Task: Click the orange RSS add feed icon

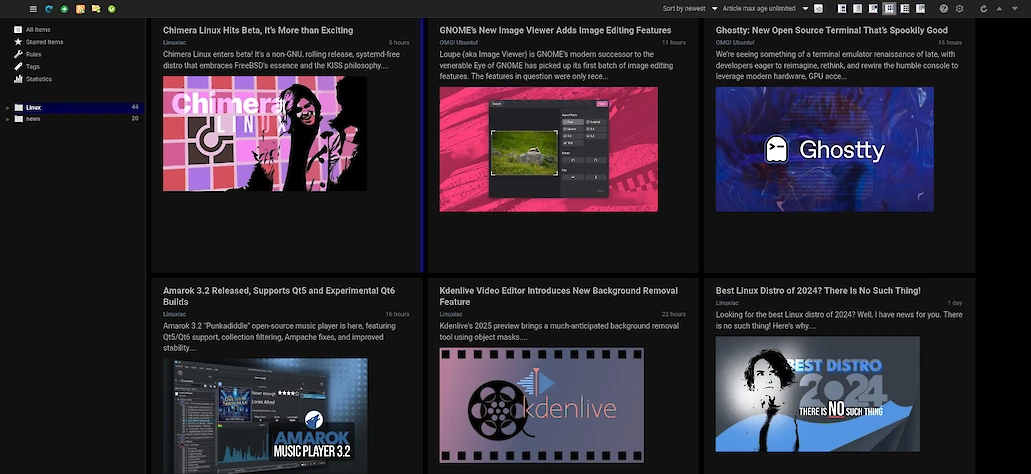Action: (80, 9)
